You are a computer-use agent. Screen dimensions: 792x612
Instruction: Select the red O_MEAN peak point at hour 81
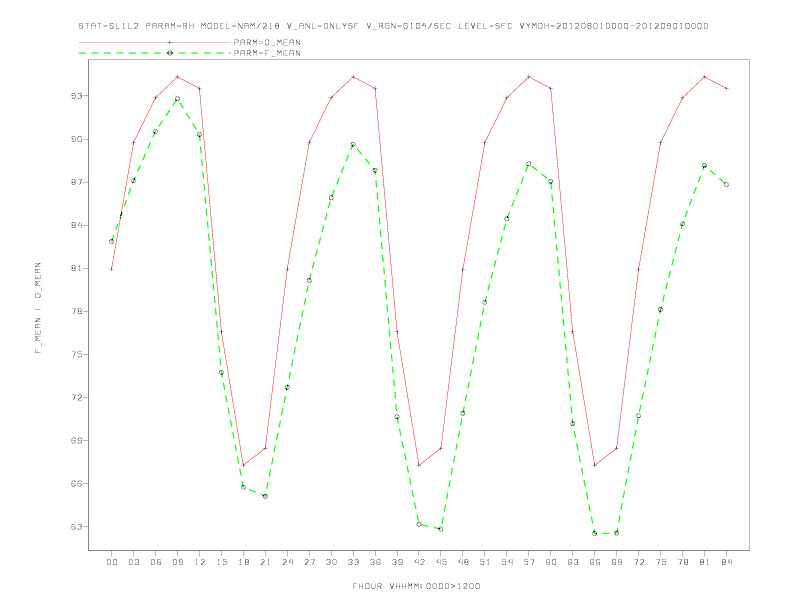704,77
